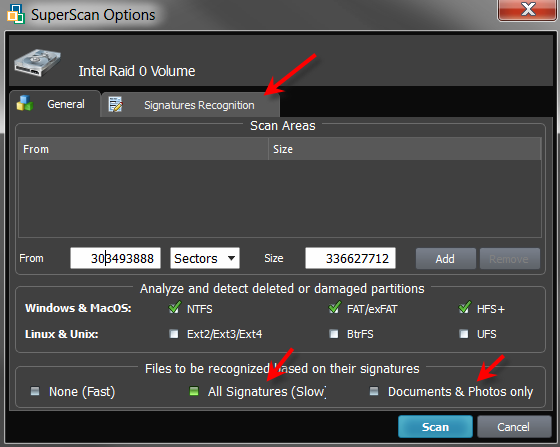
Task: Click the Intel Raid 0 Volume label
Action: [x=137, y=71]
